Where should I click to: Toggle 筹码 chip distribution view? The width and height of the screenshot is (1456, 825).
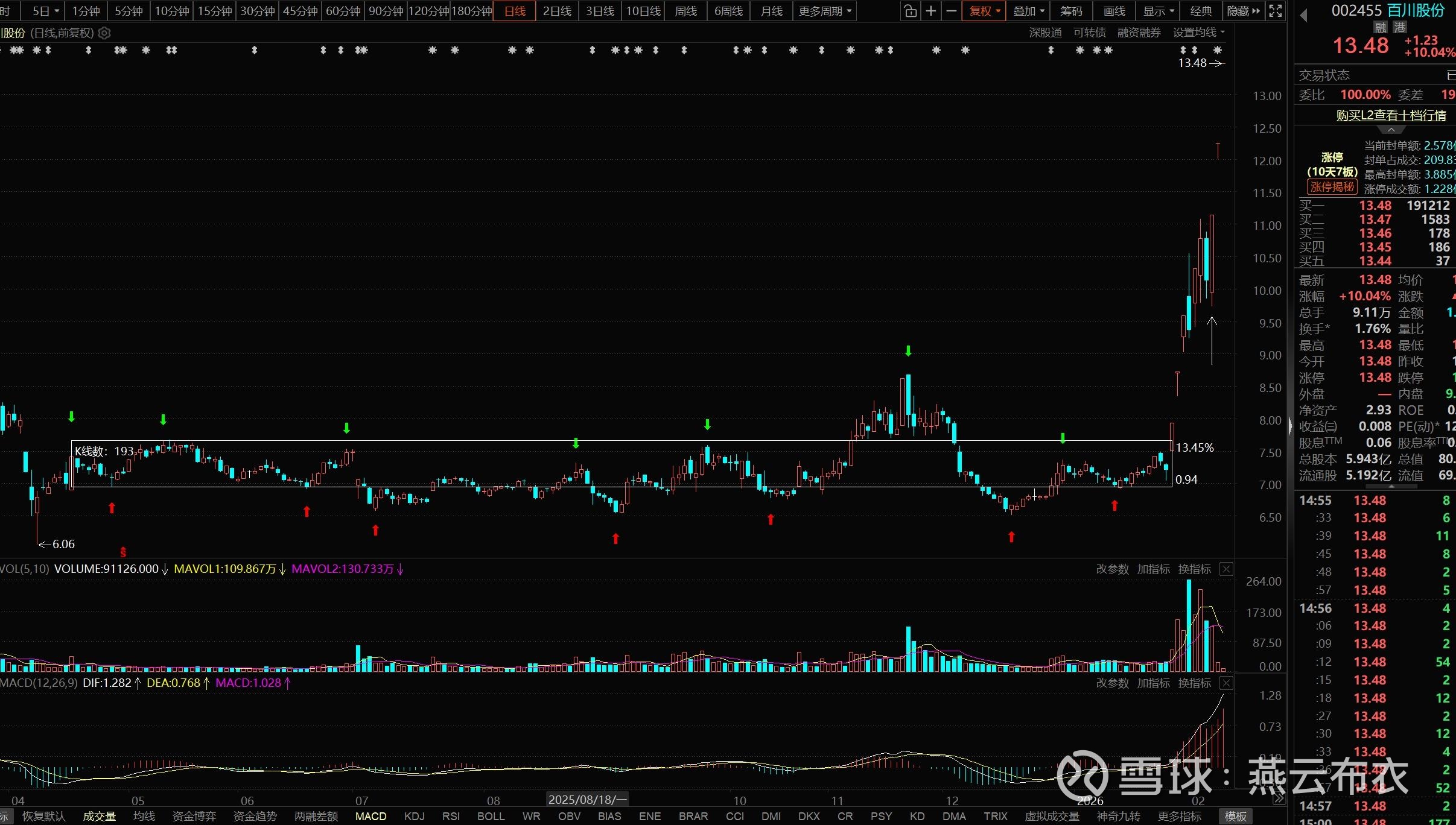tap(1071, 11)
